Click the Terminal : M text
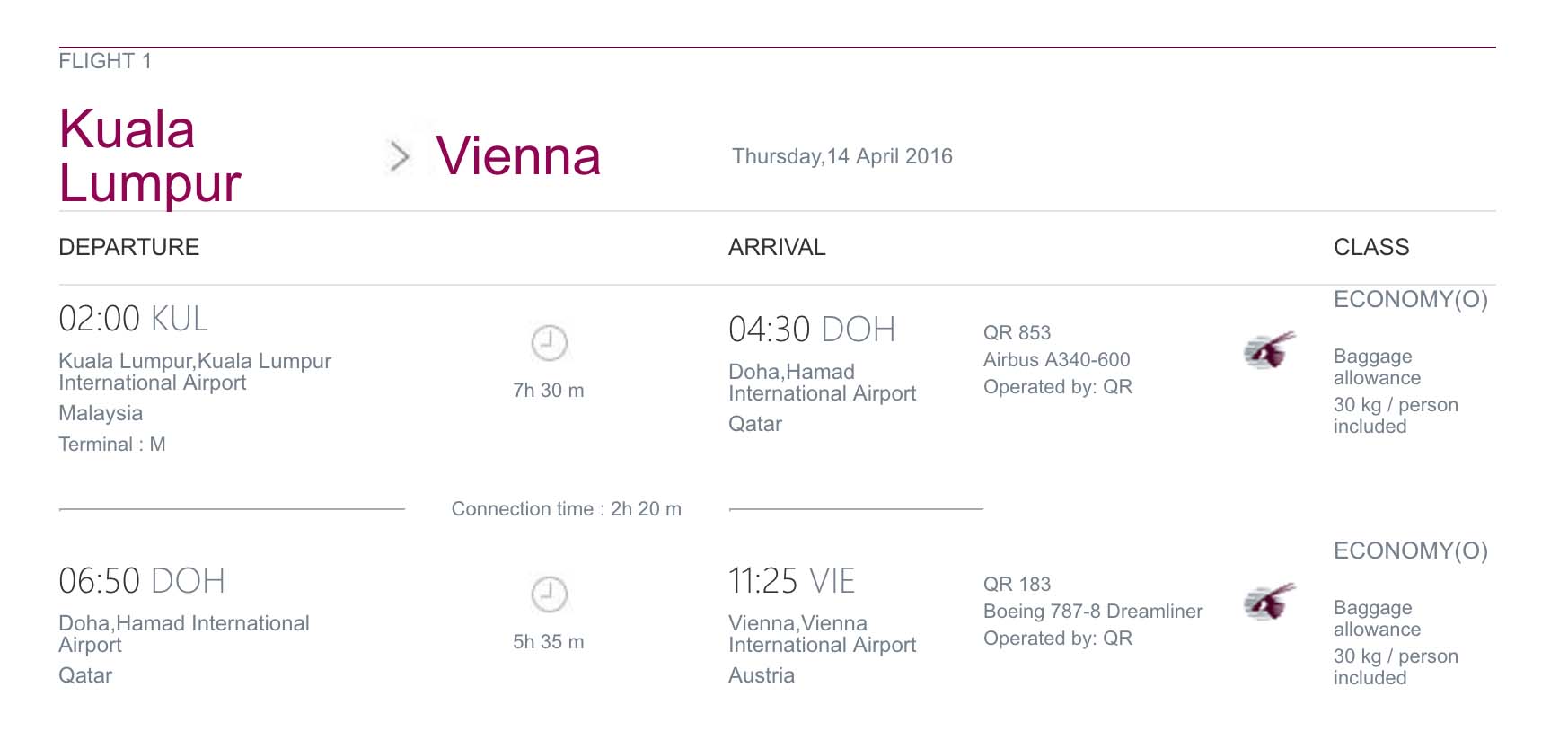Screen dimensions: 1568x731 pos(112,445)
